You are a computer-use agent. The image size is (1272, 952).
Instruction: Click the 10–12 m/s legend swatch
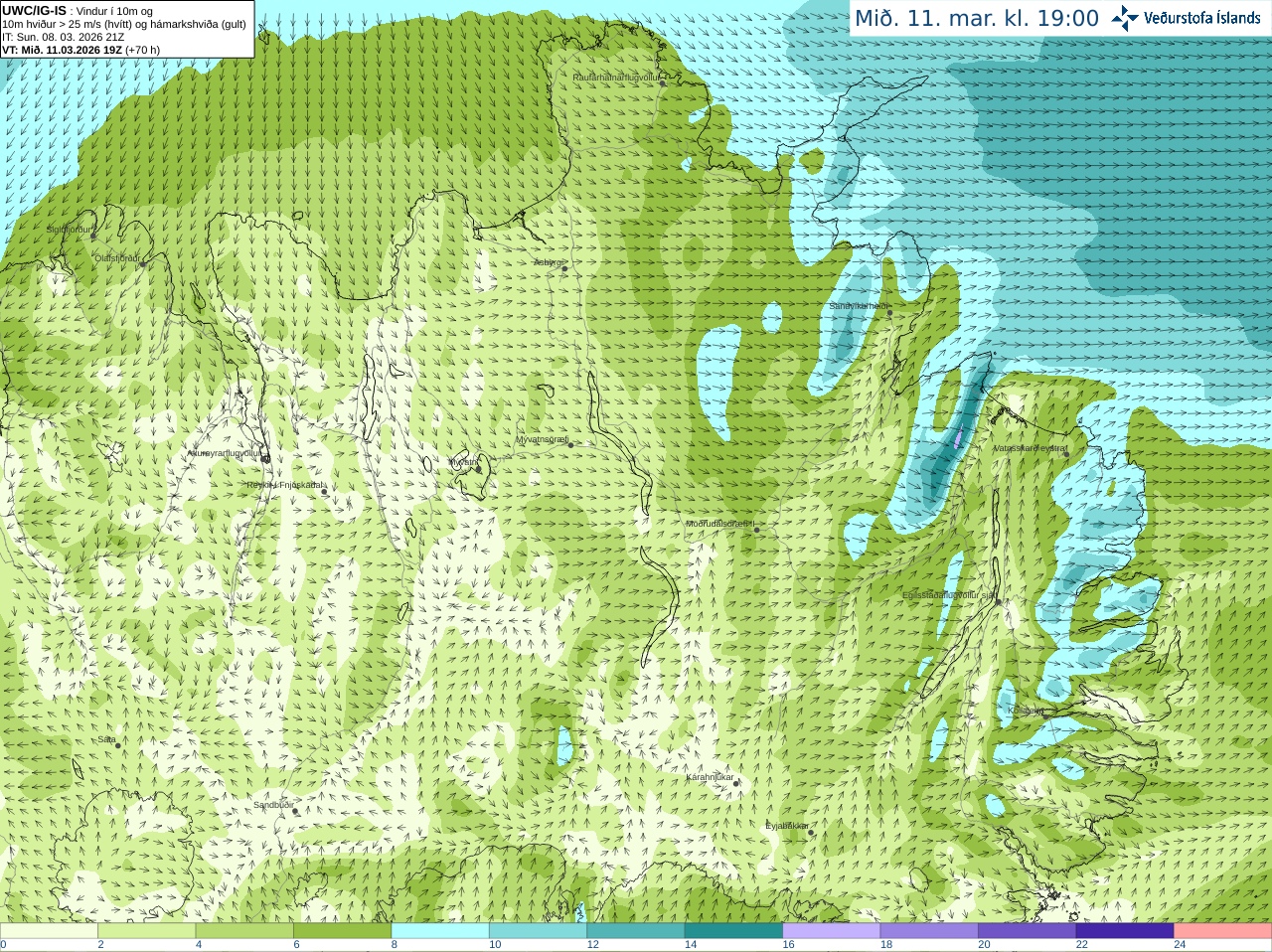(x=538, y=931)
